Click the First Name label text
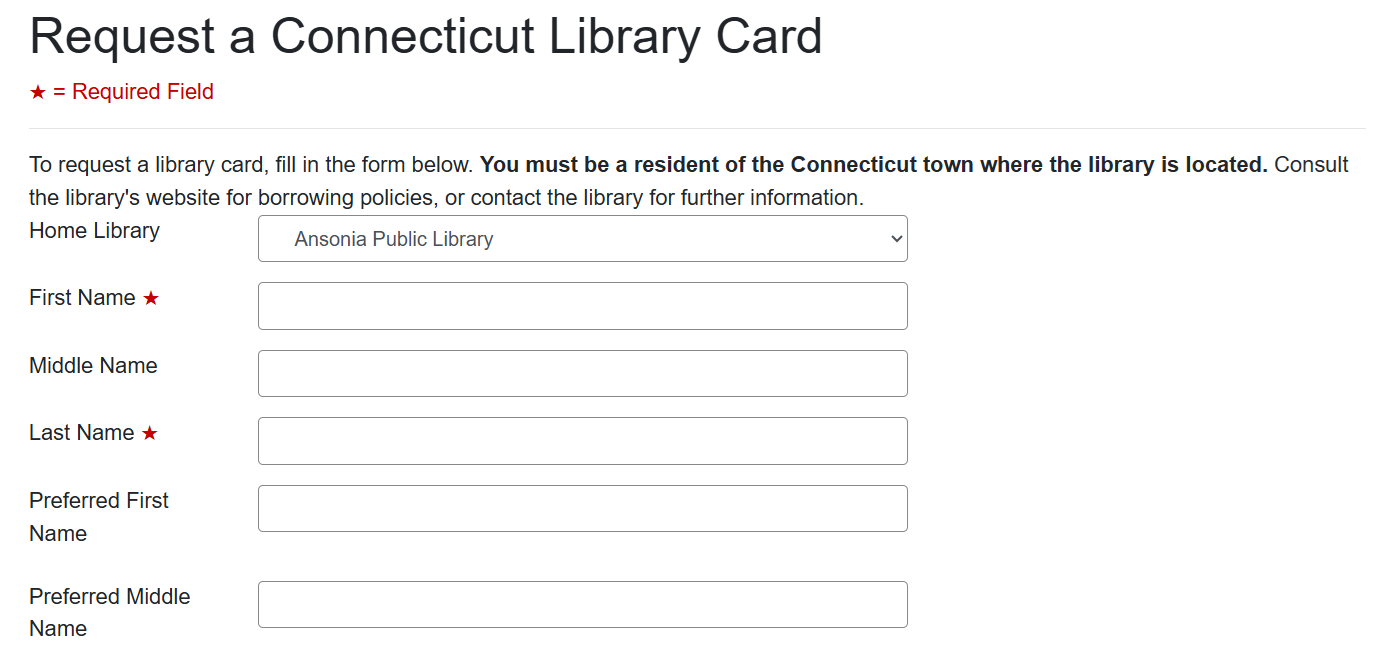Screen dimensions: 1373x662 pos(82,298)
